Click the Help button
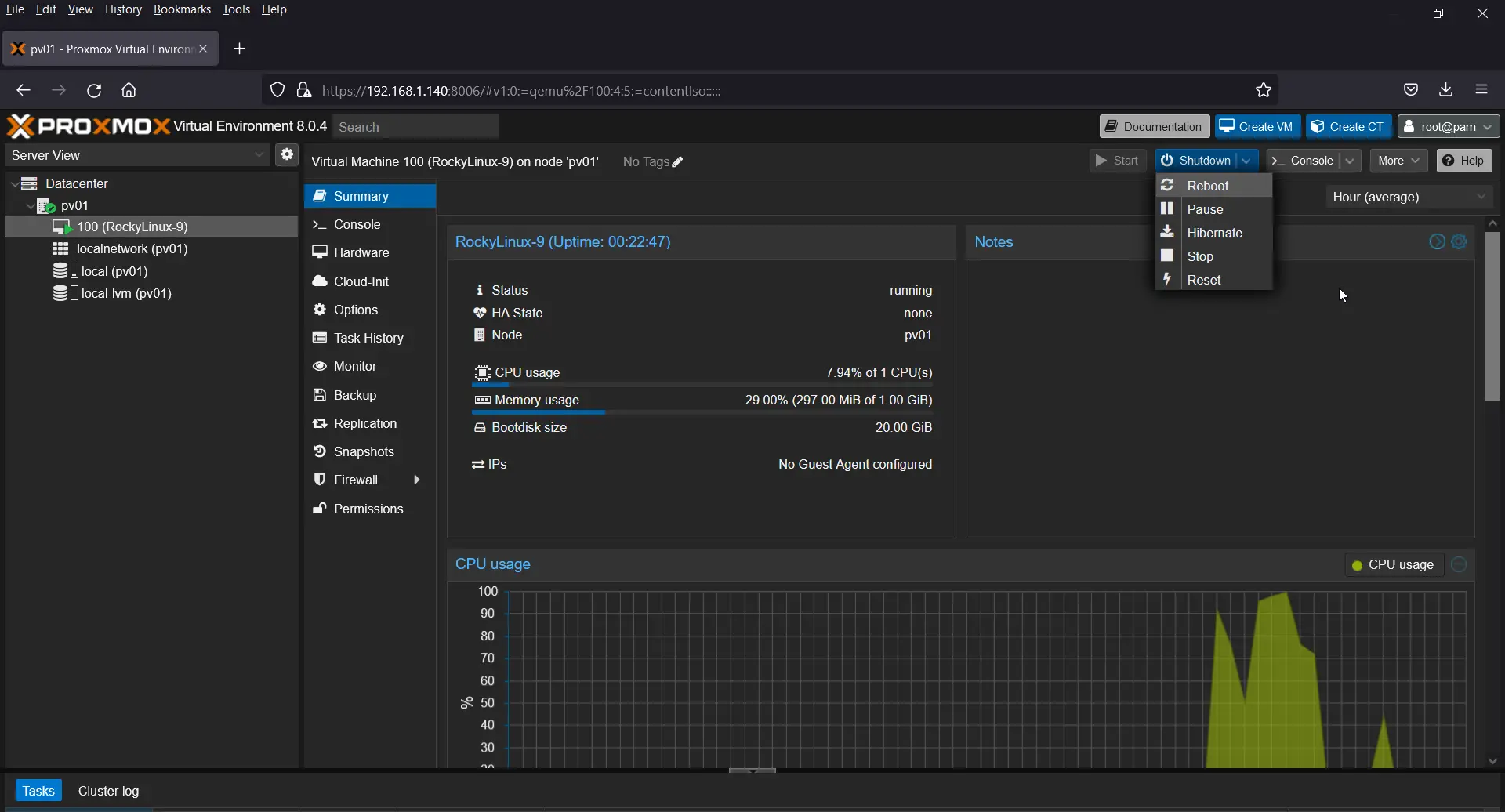This screenshot has width=1505, height=812. (x=1464, y=161)
